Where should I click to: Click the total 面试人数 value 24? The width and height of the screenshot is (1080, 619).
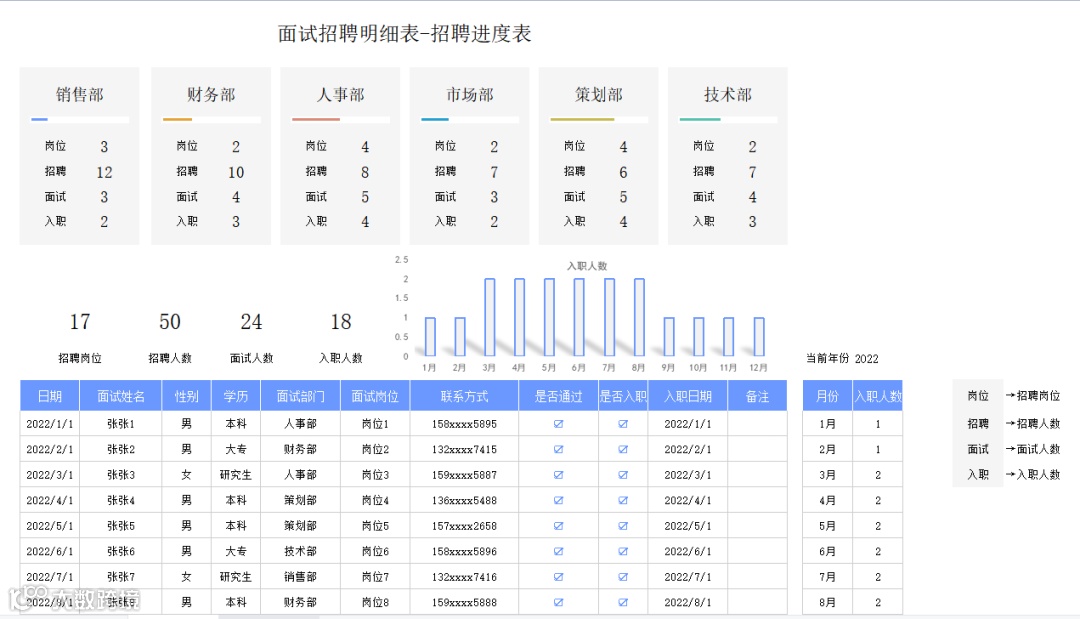click(x=251, y=322)
